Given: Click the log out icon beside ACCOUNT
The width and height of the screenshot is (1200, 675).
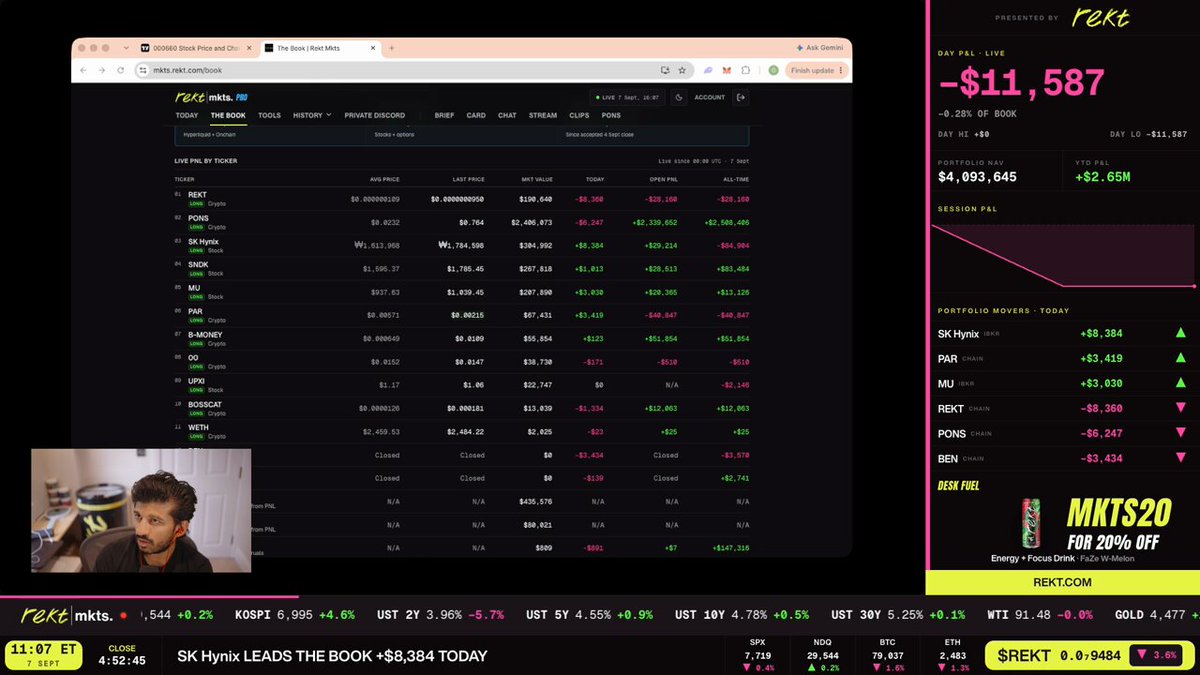Looking at the screenshot, I should point(740,97).
